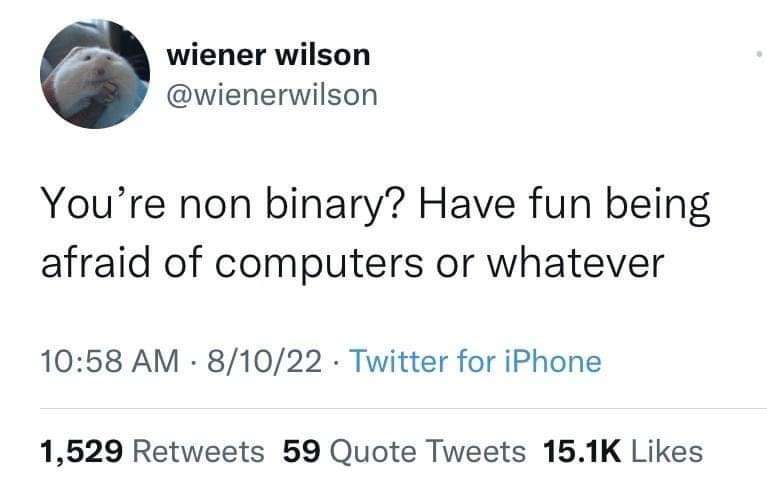Select the number 59 before Quote Tweets
Viewport: 767px width, 493px height.
pyautogui.click(x=302, y=451)
